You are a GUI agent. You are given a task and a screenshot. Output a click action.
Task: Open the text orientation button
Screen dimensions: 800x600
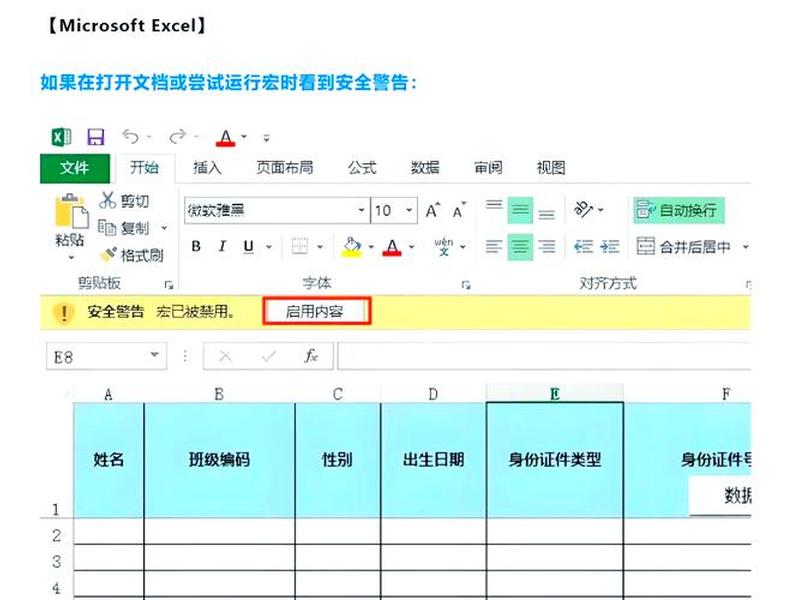pos(584,209)
